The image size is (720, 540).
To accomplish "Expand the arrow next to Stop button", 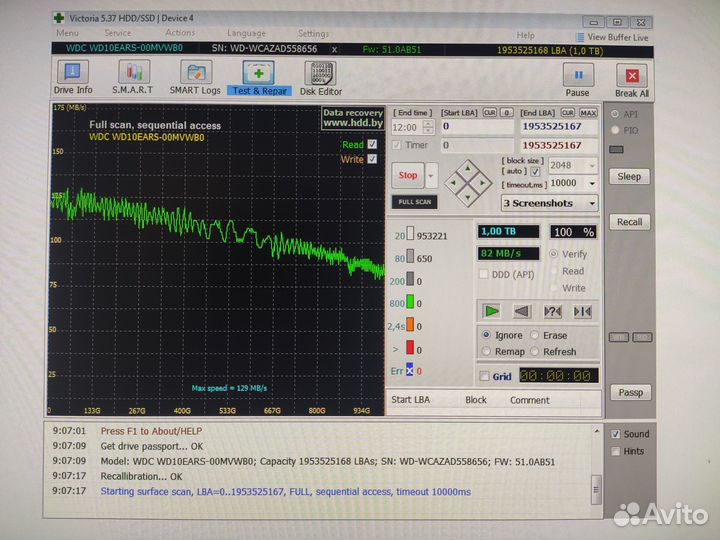I will tap(431, 176).
